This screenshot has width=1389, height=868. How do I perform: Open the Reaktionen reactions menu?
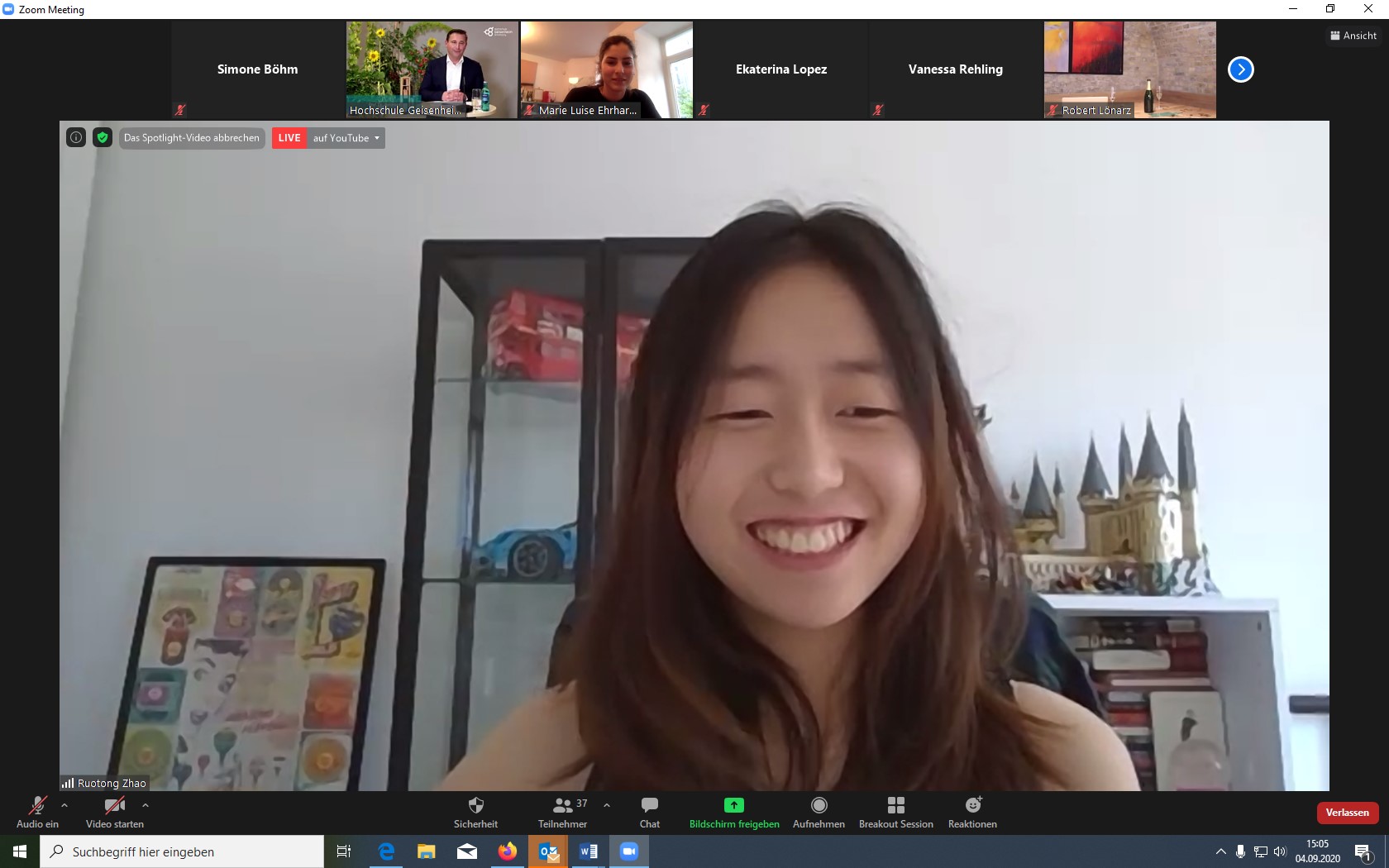pyautogui.click(x=972, y=812)
